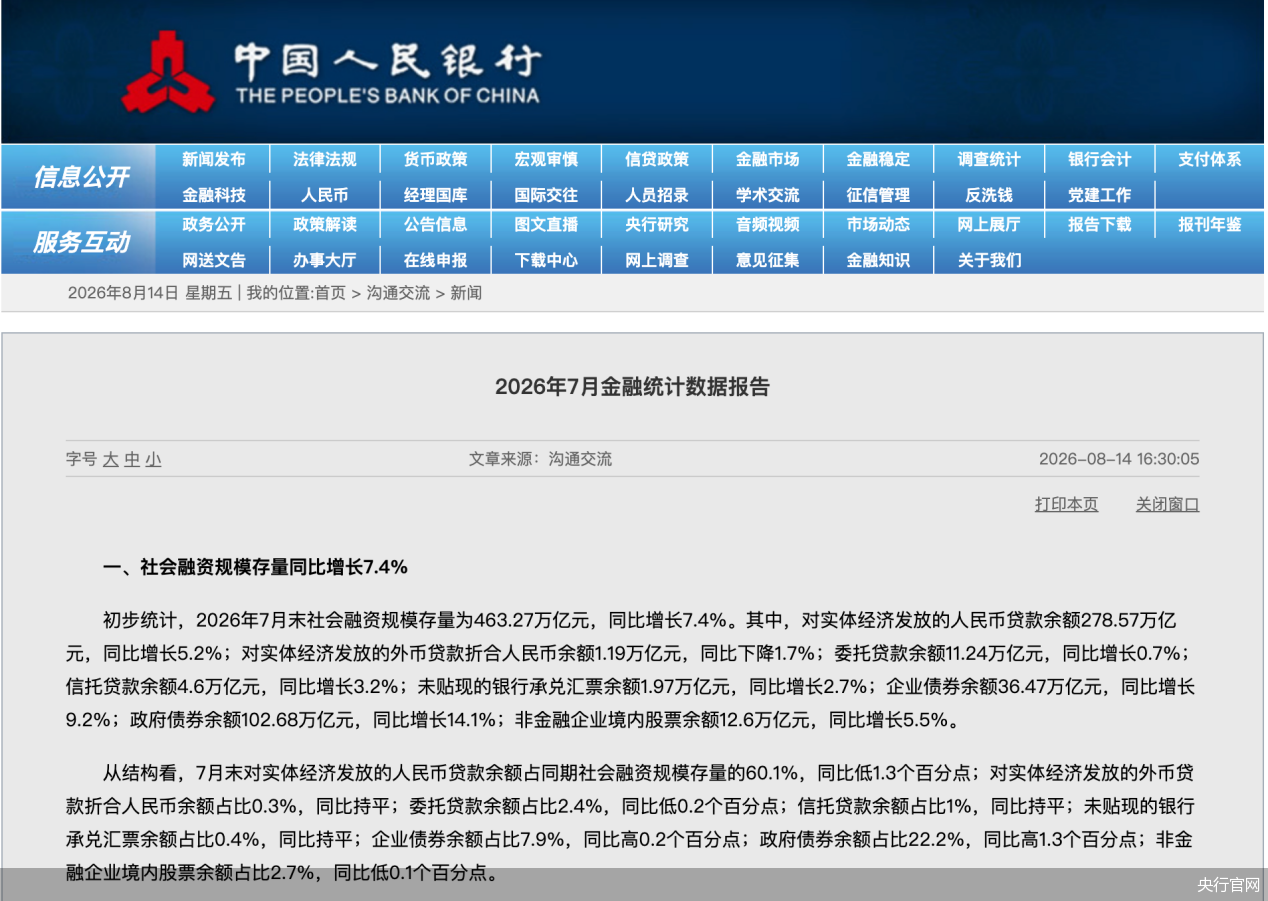Click the date 2026年8月14日 星期五
The image size is (1268, 901).
(149, 293)
